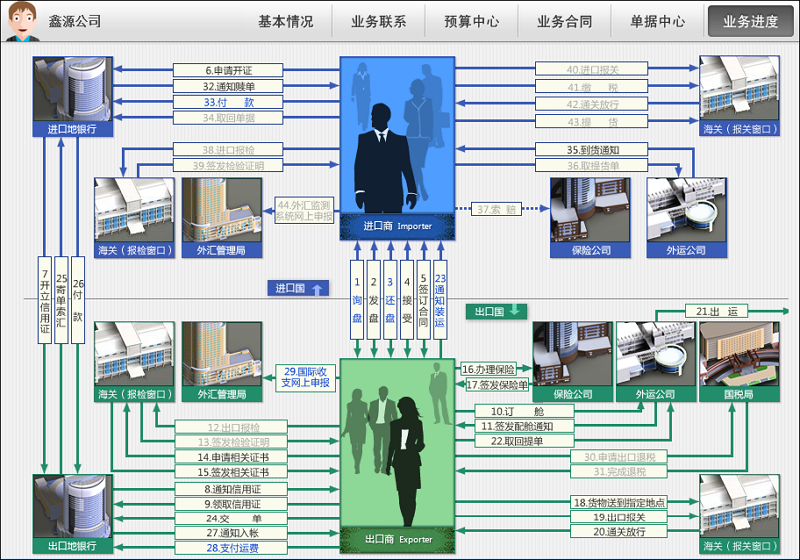This screenshot has height=560, width=800.
Task: Click the 进口商 Importer figure image
Action: tap(398, 140)
